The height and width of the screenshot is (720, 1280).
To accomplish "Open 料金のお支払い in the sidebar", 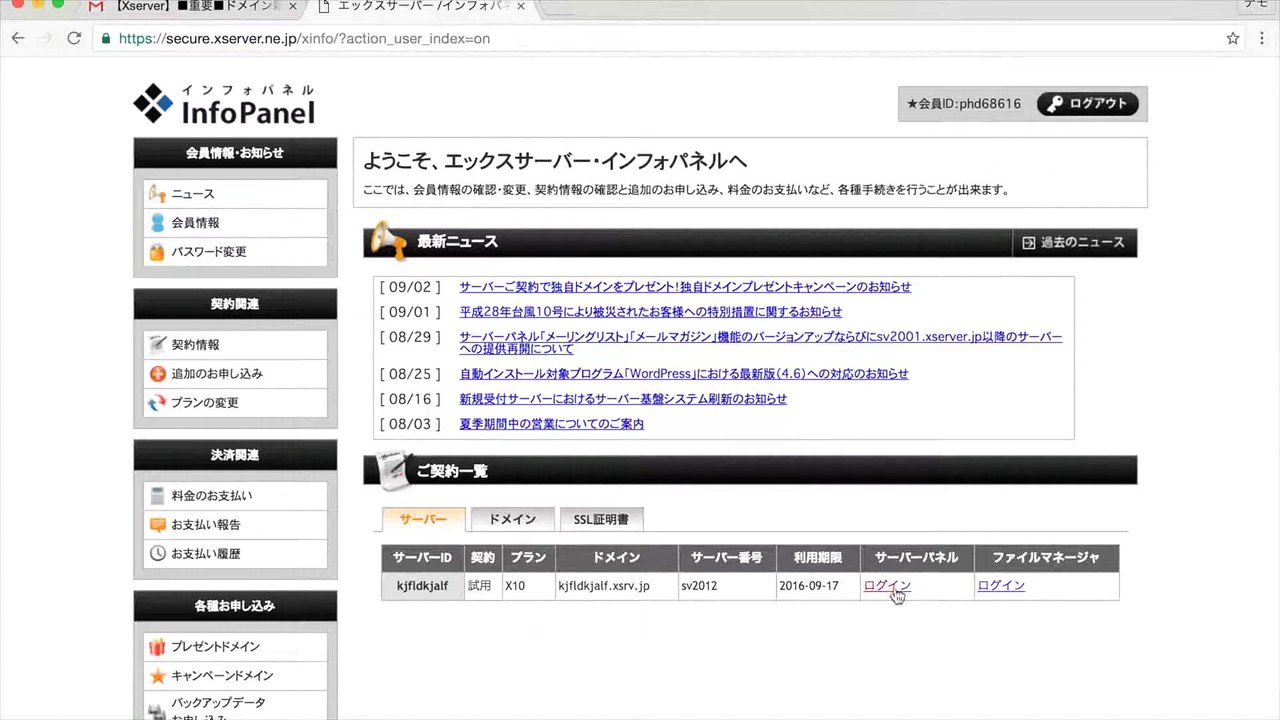I will coord(235,495).
